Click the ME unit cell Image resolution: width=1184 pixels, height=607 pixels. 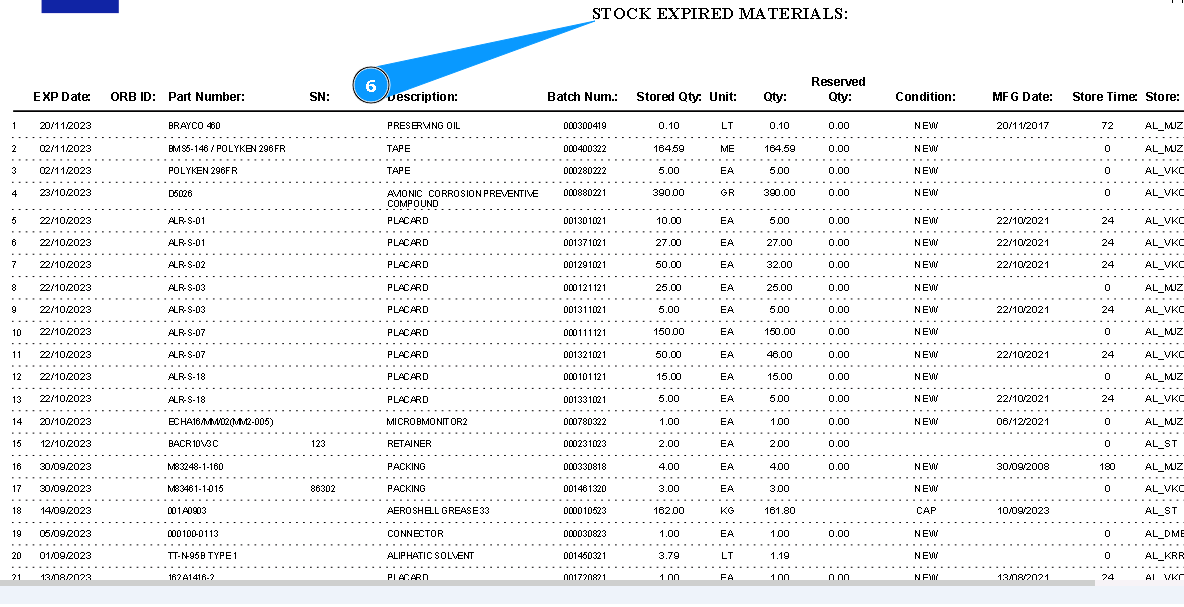tap(727, 149)
